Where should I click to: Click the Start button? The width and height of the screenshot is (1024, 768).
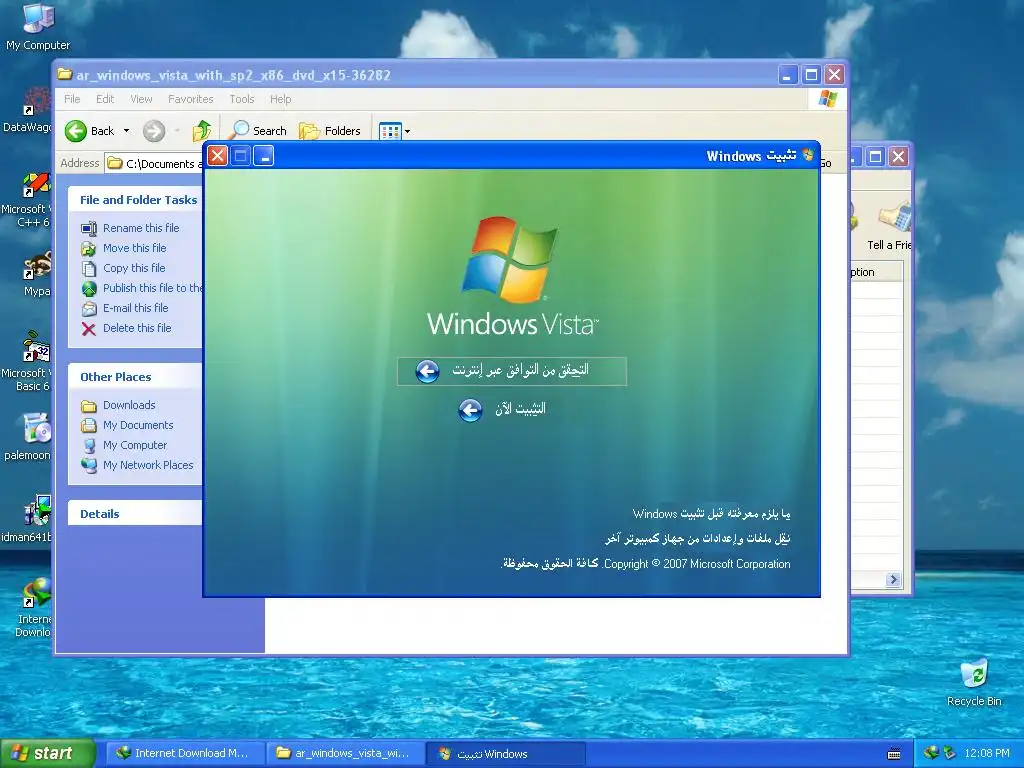click(x=47, y=753)
